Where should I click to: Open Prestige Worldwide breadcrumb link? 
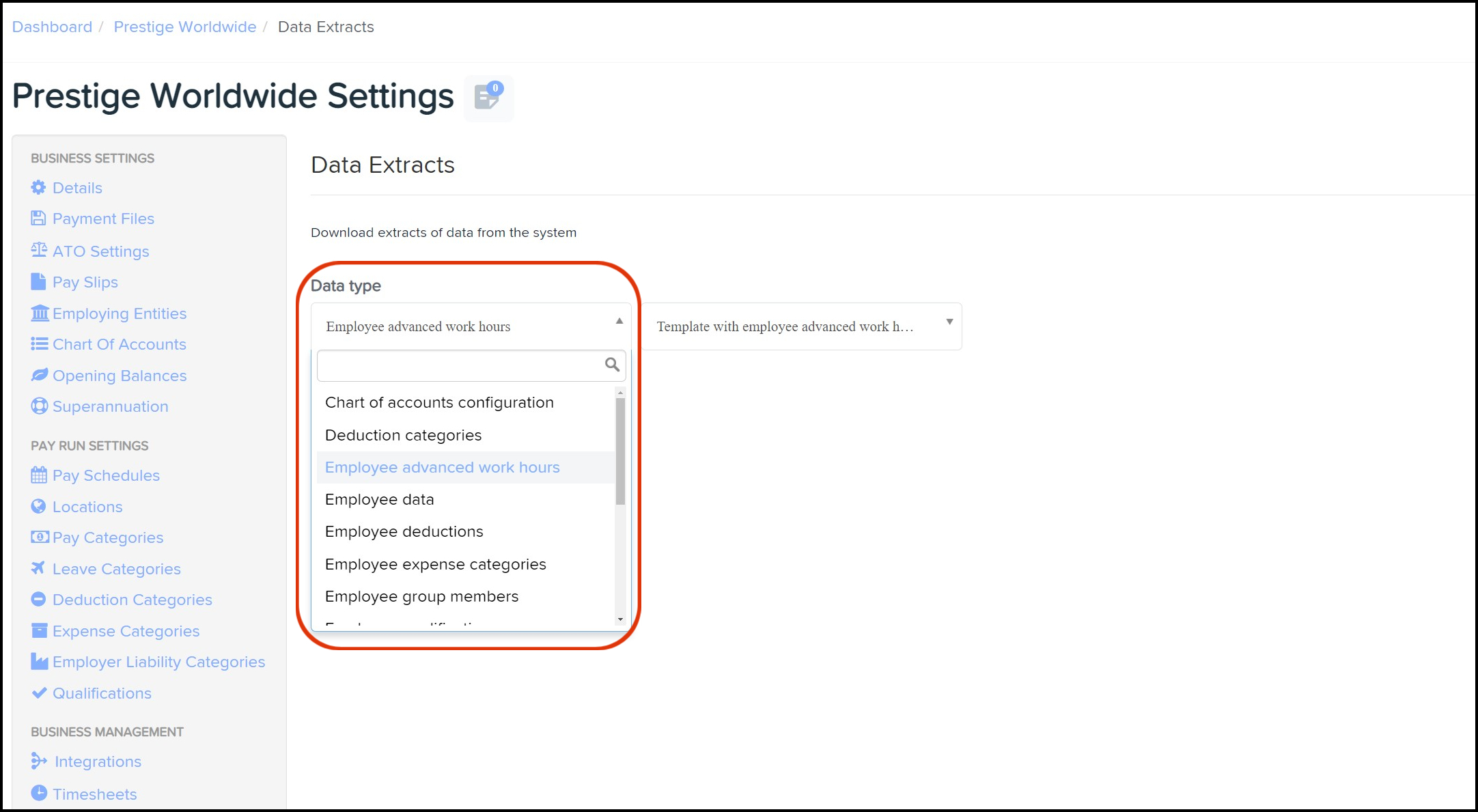click(184, 27)
